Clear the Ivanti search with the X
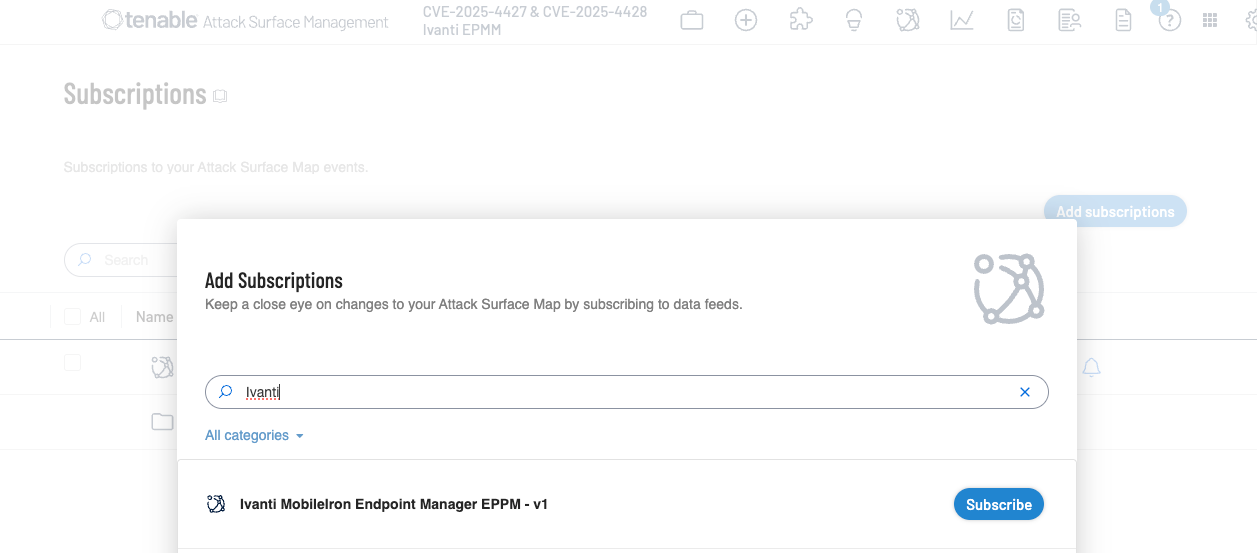This screenshot has width=1257, height=553. [x=1024, y=392]
